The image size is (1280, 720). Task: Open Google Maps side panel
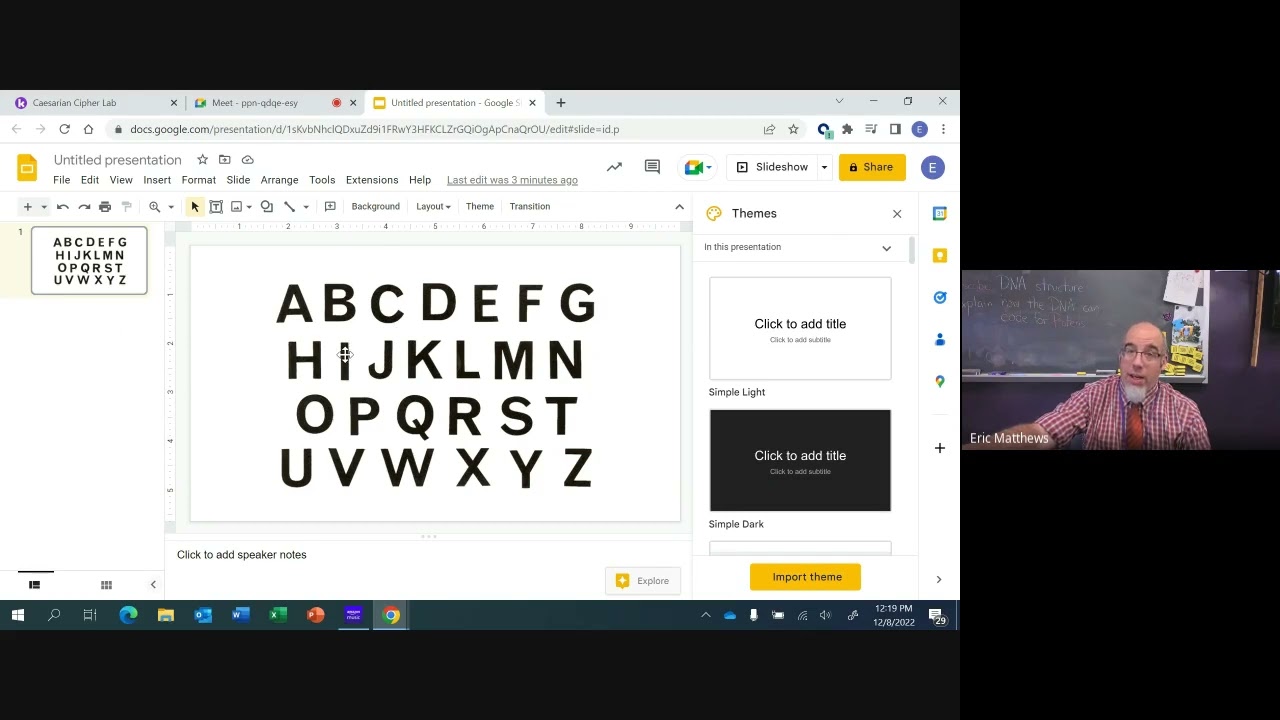(939, 381)
